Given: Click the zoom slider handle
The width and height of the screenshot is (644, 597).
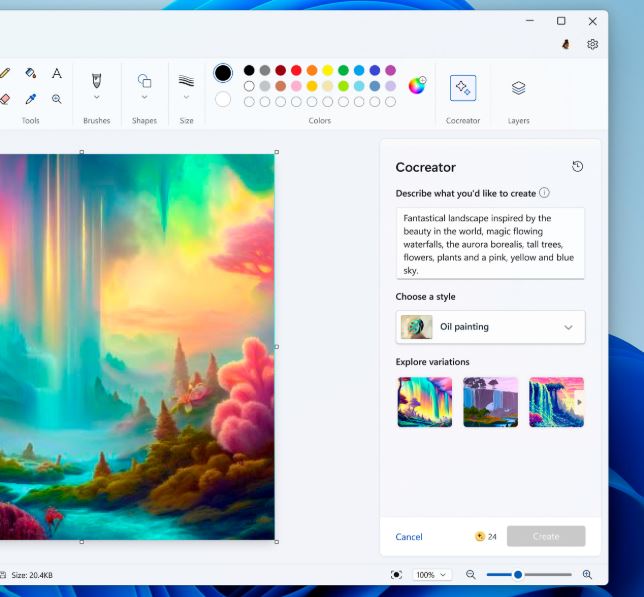Looking at the screenshot, I should tap(518, 575).
